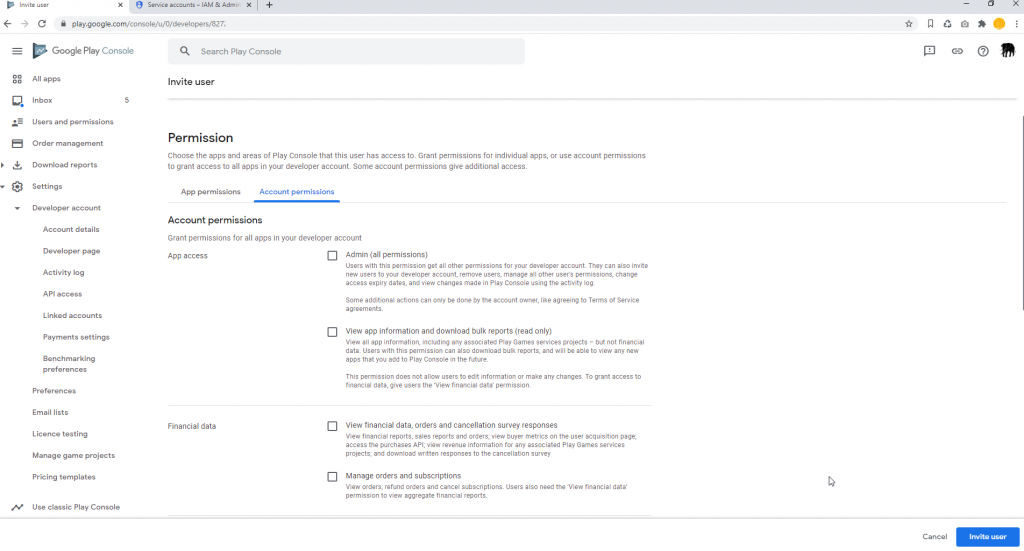Open All apps in sidebar
This screenshot has height=551, width=1024.
[x=46, y=79]
